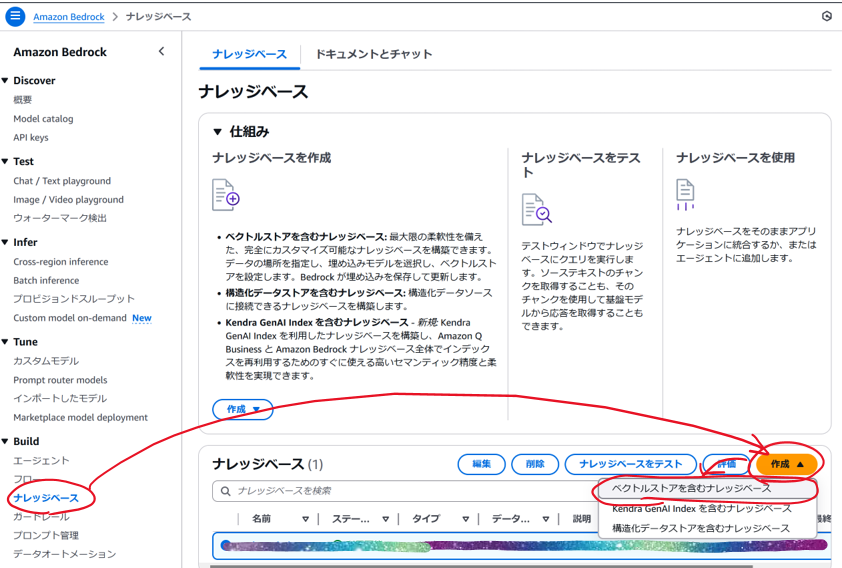Open the Amazon Bedrock breadcrumb link
Viewport: 842px width, 568px height.
tap(69, 17)
